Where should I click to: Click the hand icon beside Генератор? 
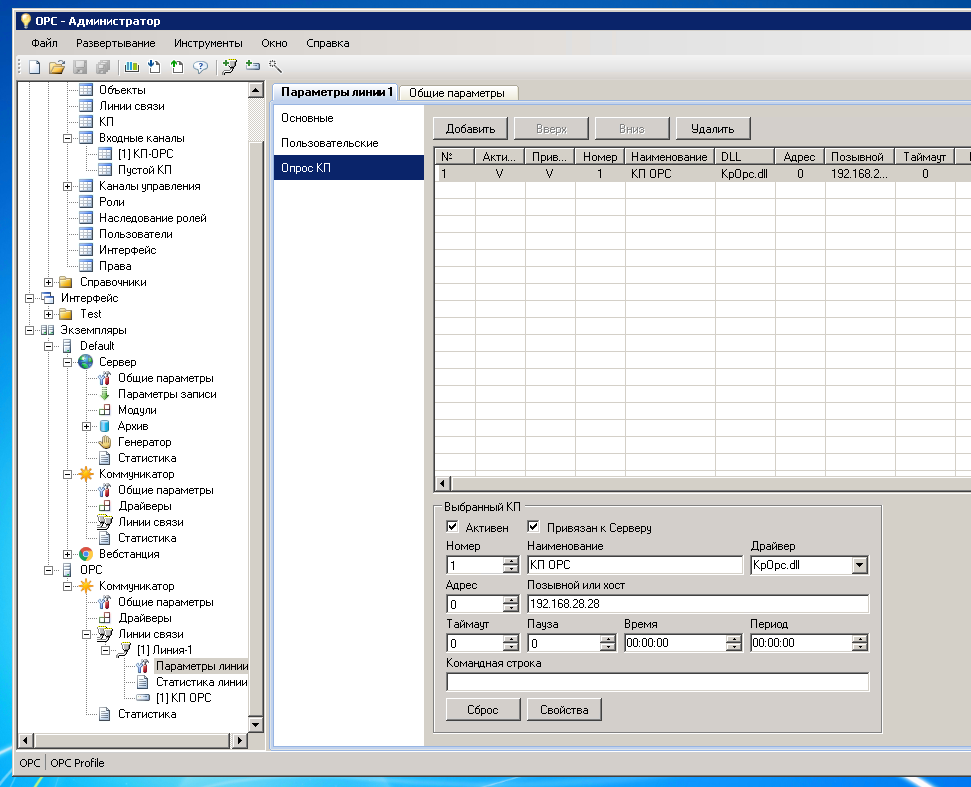[x=105, y=442]
